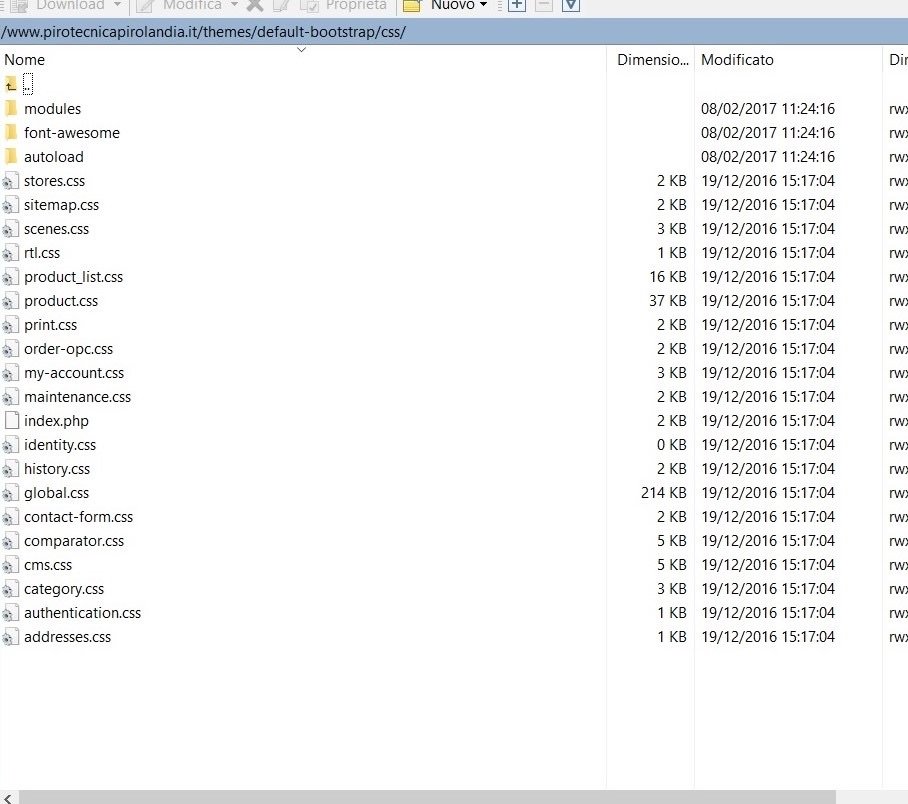Click the minus unselect-files toolbar icon
Image resolution: width=908 pixels, height=804 pixels.
pos(543,5)
